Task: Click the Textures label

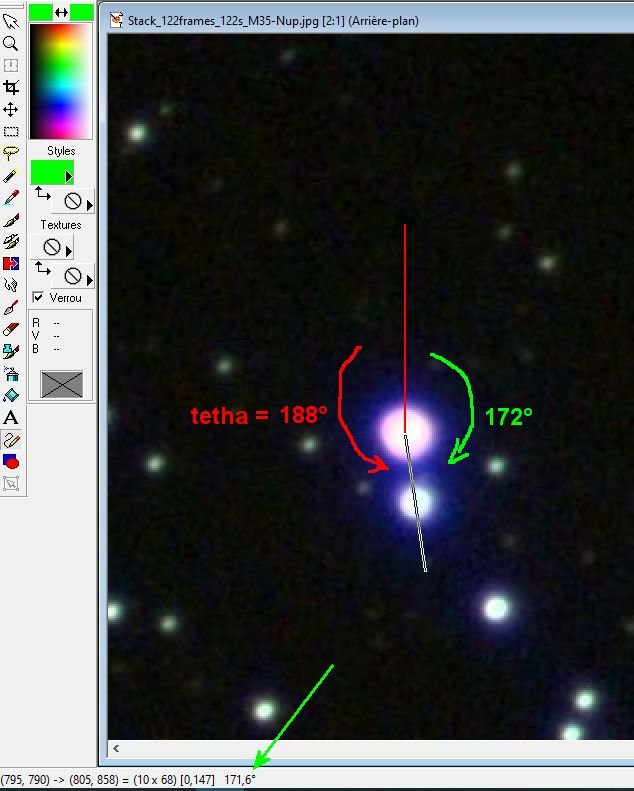Action: coord(61,225)
